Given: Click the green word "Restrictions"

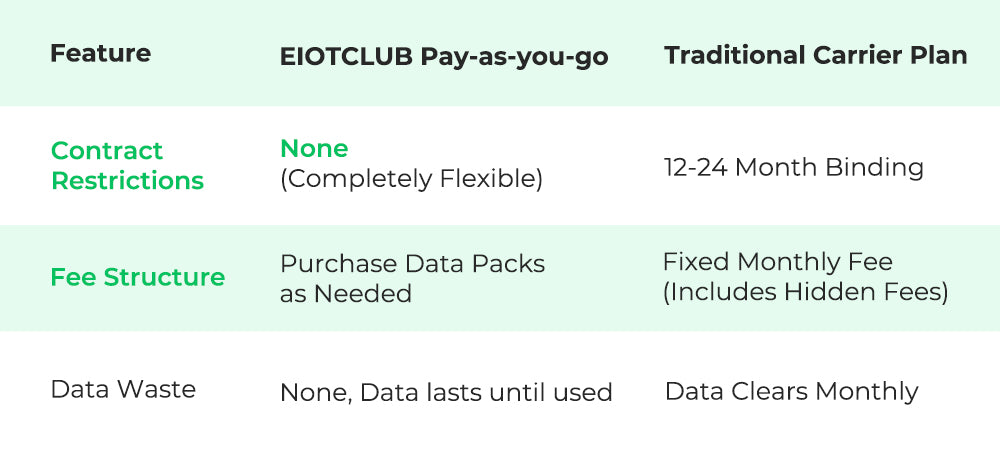Looking at the screenshot, I should [x=127, y=181].
